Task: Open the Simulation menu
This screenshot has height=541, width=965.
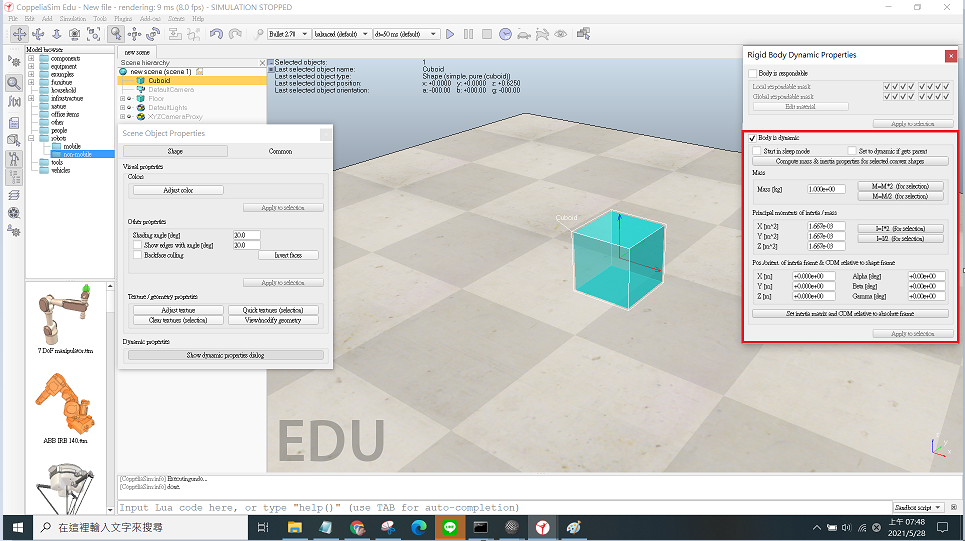Action: pos(72,18)
